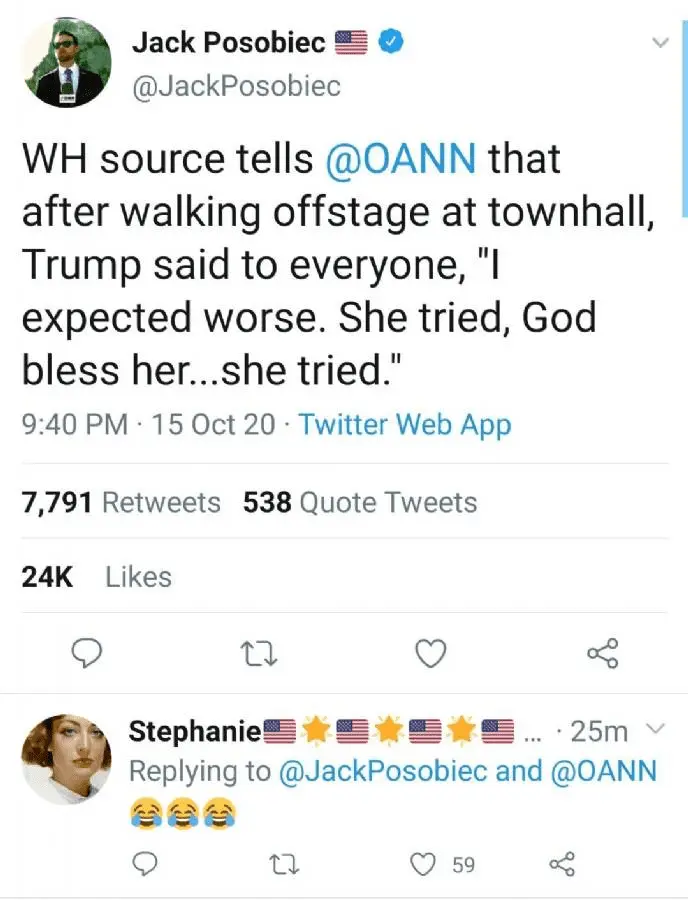Click the @JackPosobiec handle under the name
The height and width of the screenshot is (900, 688).
pos(236,86)
